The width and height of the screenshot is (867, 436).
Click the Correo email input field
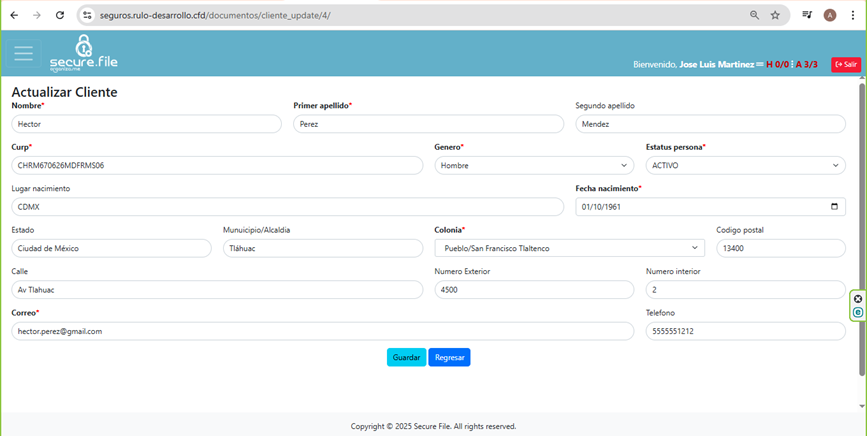tap(322, 331)
